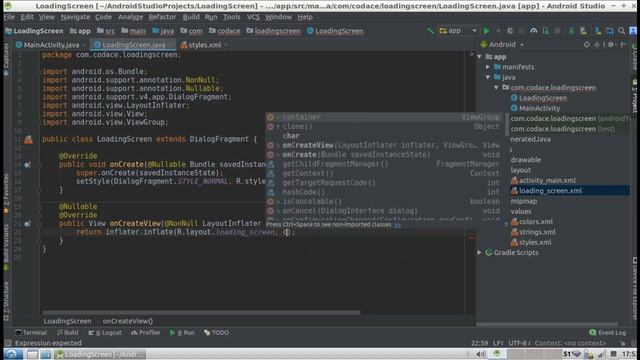Open the Run tool window
640x360 pixels.
point(182,333)
